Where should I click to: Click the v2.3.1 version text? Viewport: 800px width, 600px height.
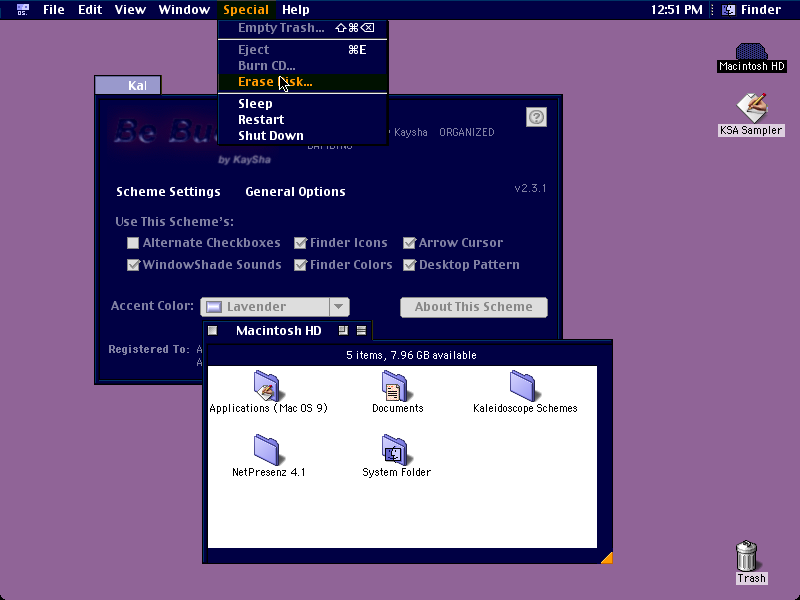[x=531, y=188]
